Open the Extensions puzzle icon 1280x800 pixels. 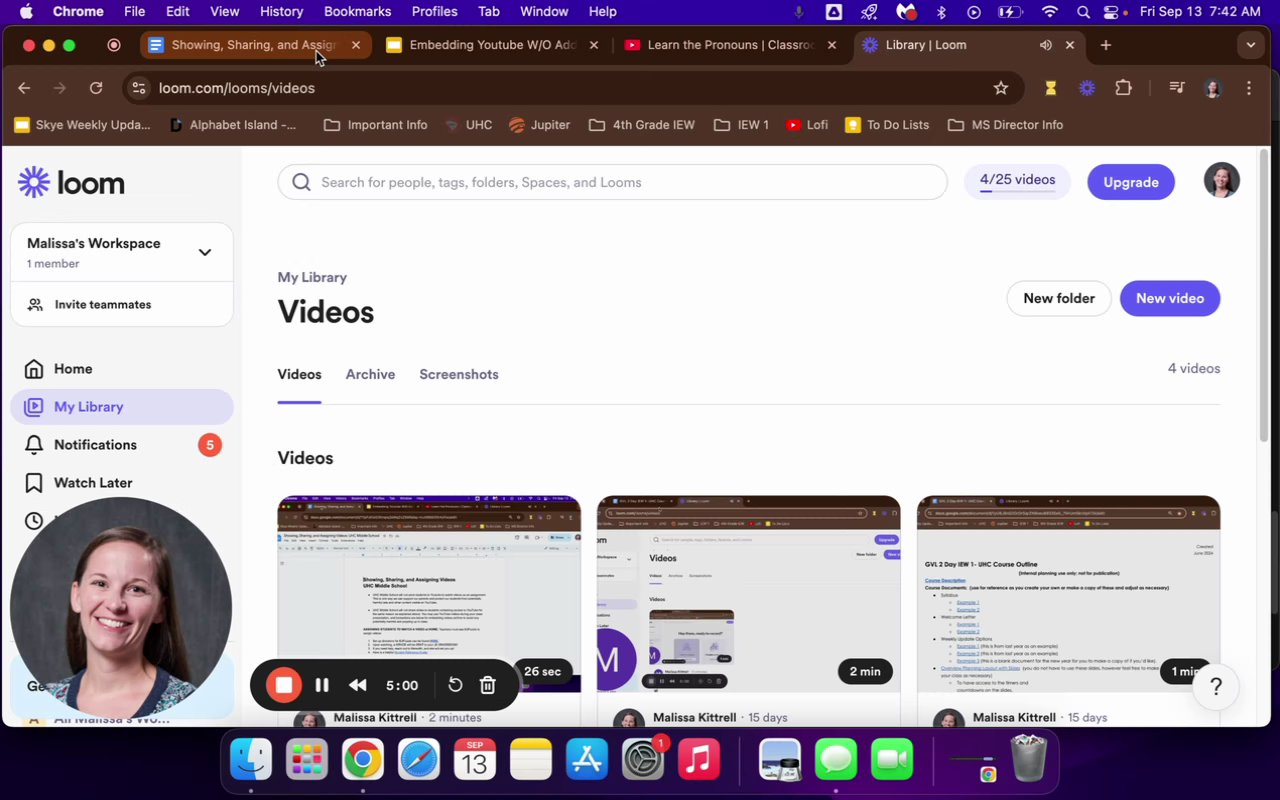point(1123,88)
